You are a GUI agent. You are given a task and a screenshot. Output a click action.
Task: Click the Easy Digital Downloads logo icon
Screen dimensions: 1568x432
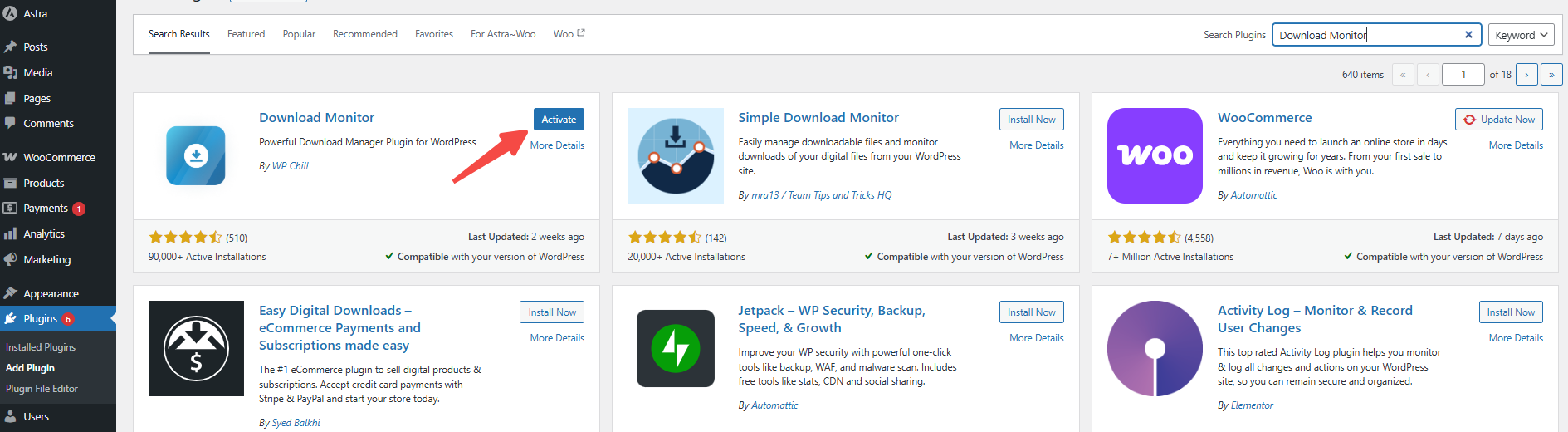click(x=196, y=348)
